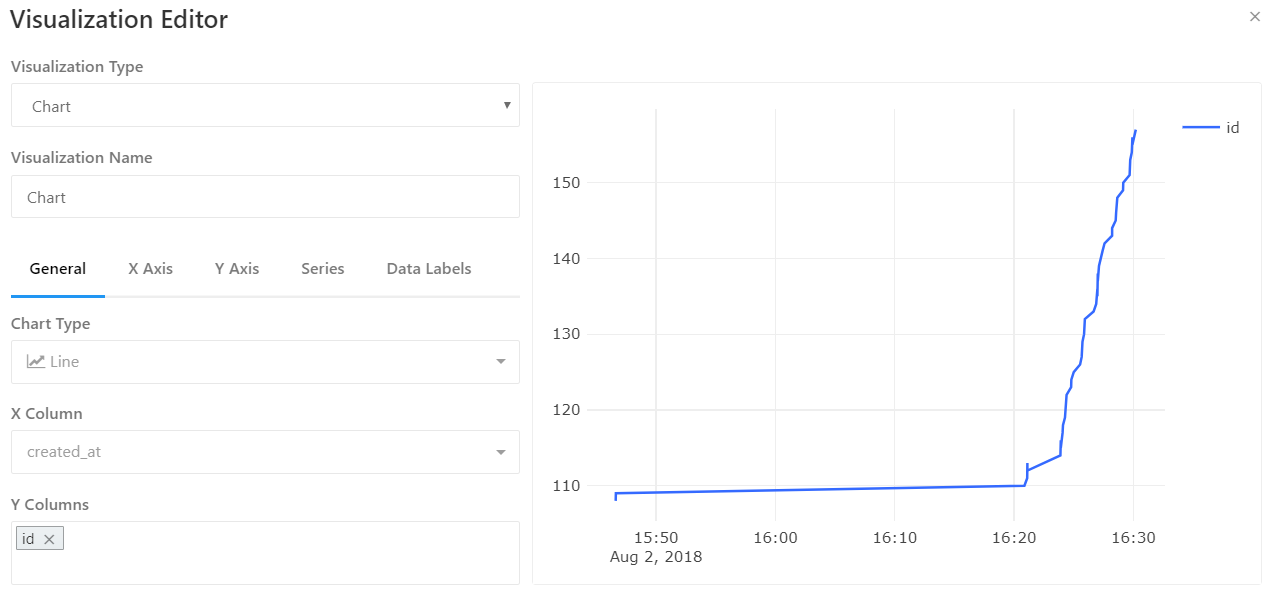Image resolution: width=1269 pixels, height=608 pixels.
Task: Open the Visualization Type dropdown
Action: click(265, 105)
